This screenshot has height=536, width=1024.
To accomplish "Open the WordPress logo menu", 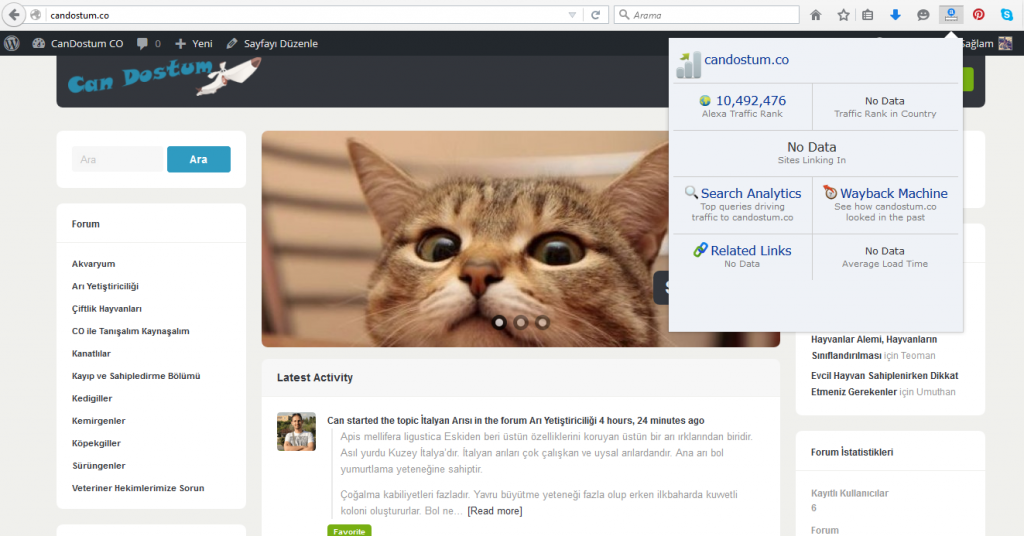I will pos(12,44).
